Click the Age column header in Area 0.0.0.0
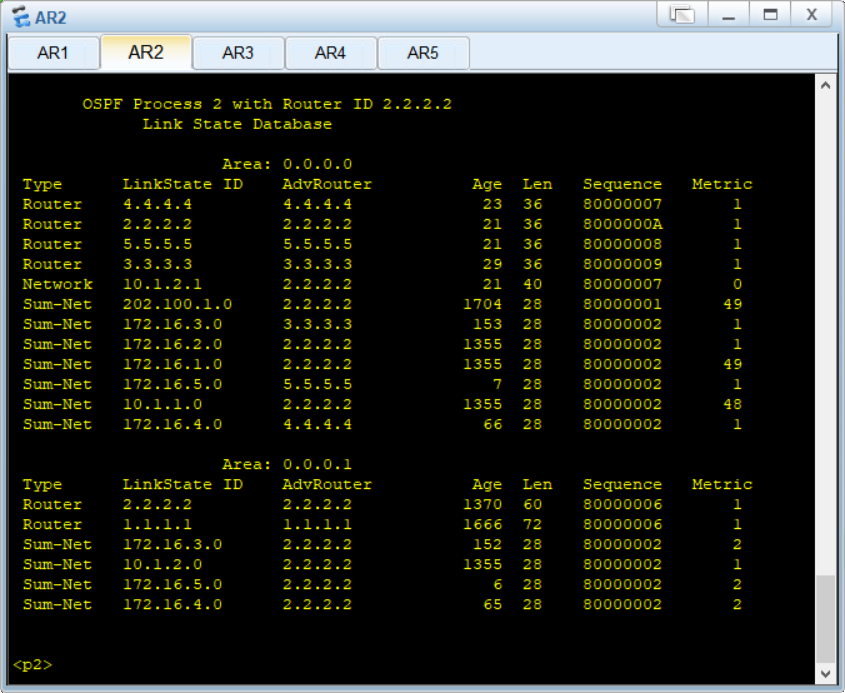Viewport: 845px width, 693px height. pos(487,184)
